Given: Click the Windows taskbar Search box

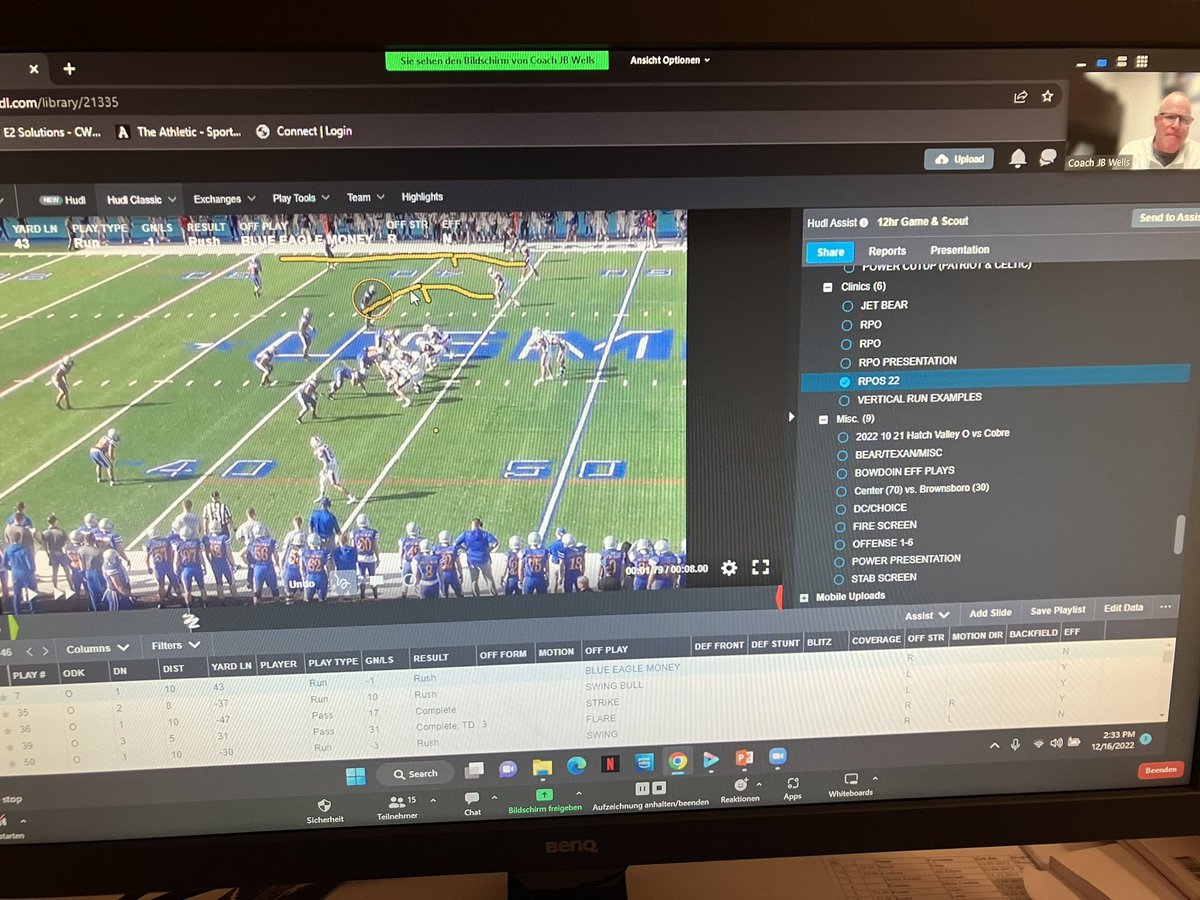Looking at the screenshot, I should (417, 773).
